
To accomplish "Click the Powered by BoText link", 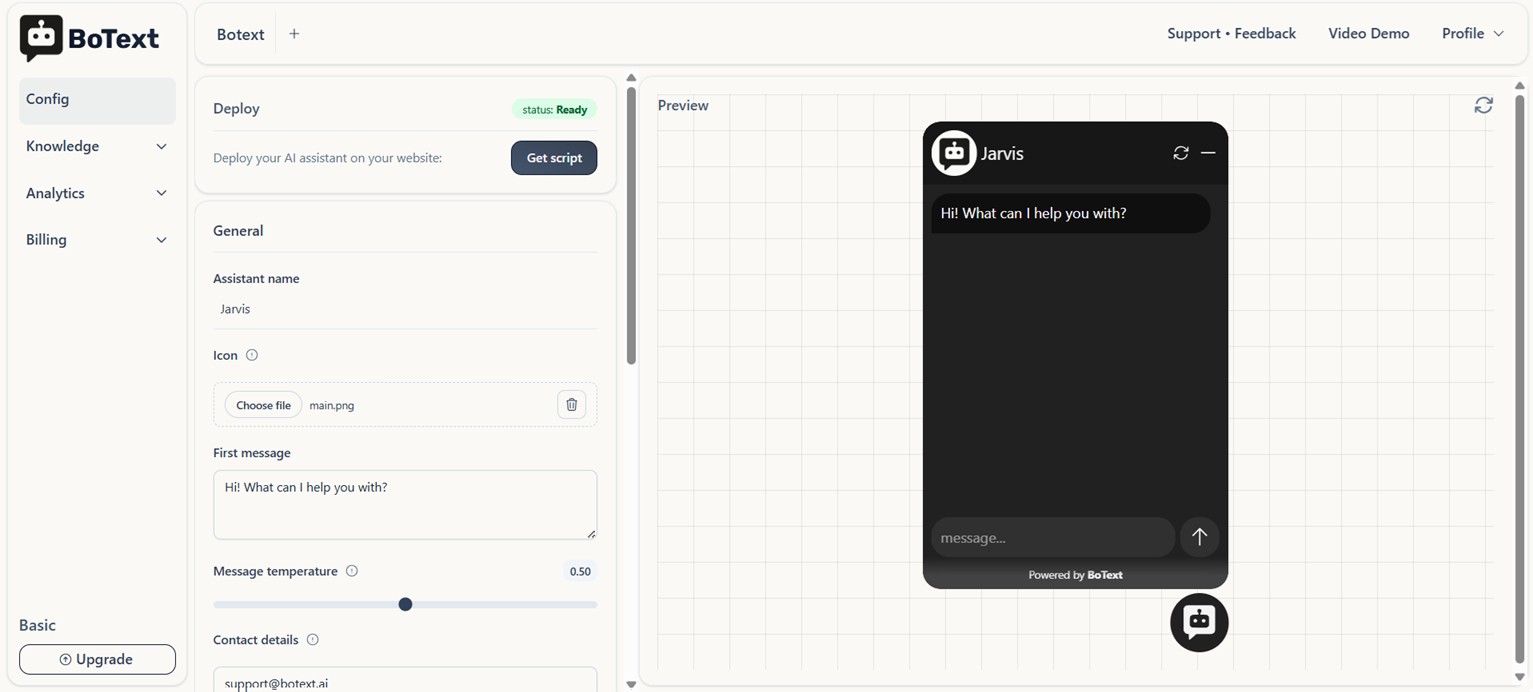I will pos(1075,575).
